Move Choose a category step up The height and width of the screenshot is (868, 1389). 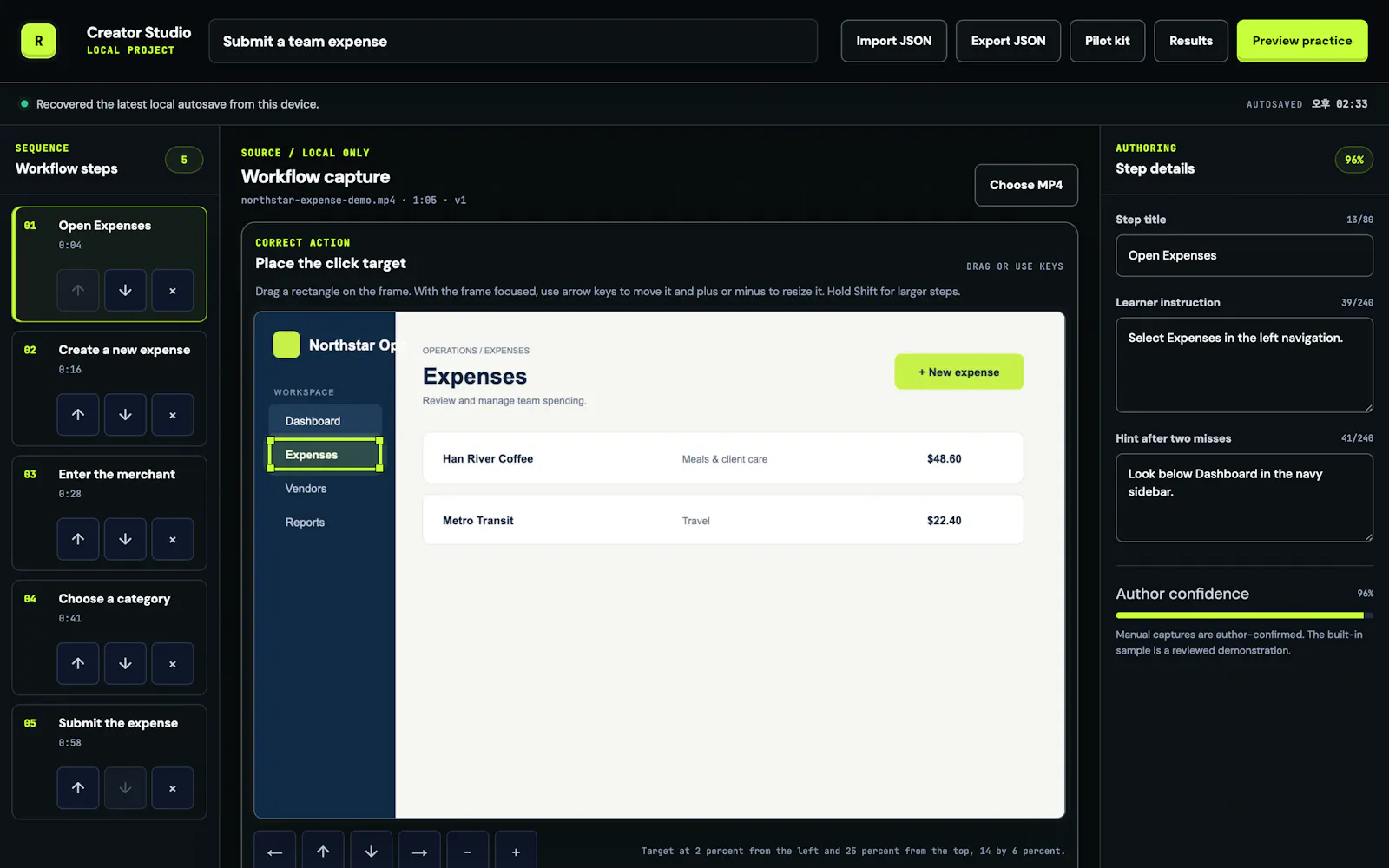(x=78, y=663)
